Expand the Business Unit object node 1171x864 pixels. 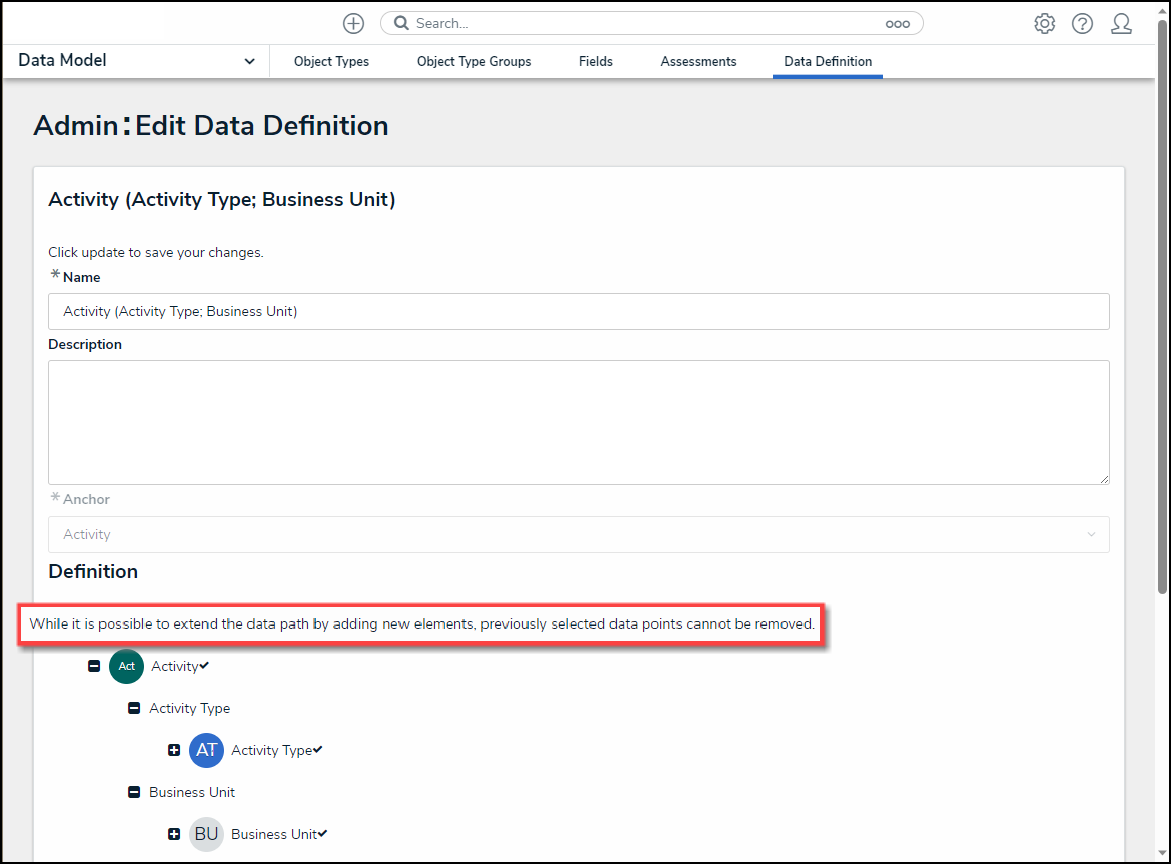point(174,834)
